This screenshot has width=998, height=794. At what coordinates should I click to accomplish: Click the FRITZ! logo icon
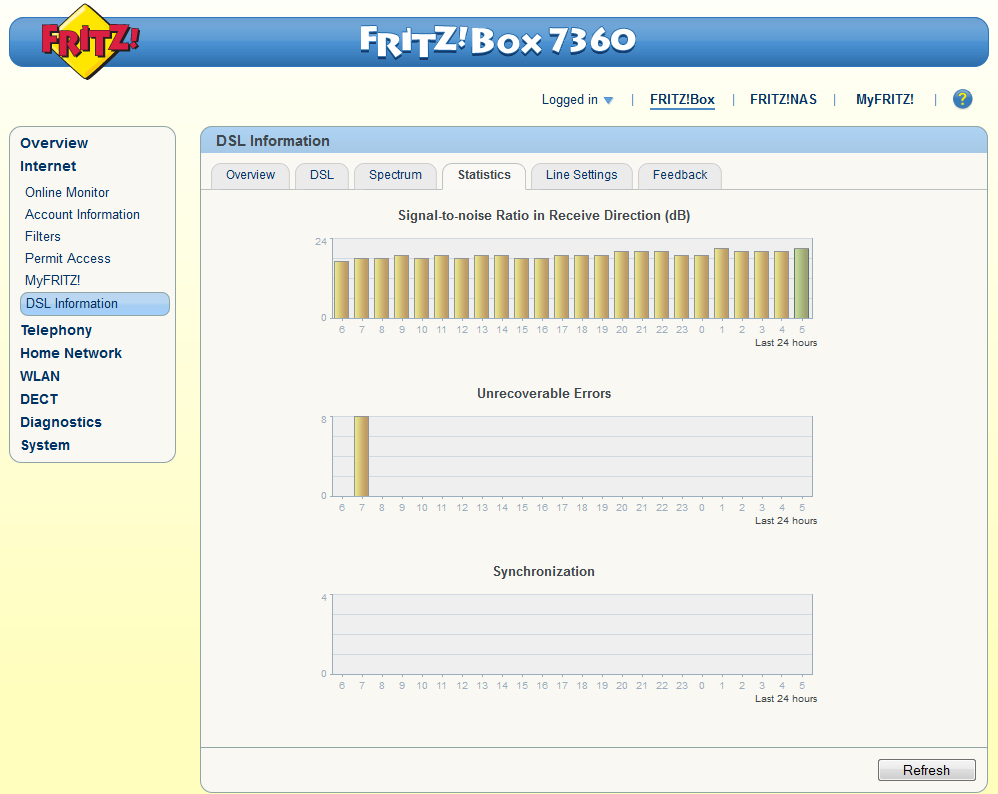point(90,41)
